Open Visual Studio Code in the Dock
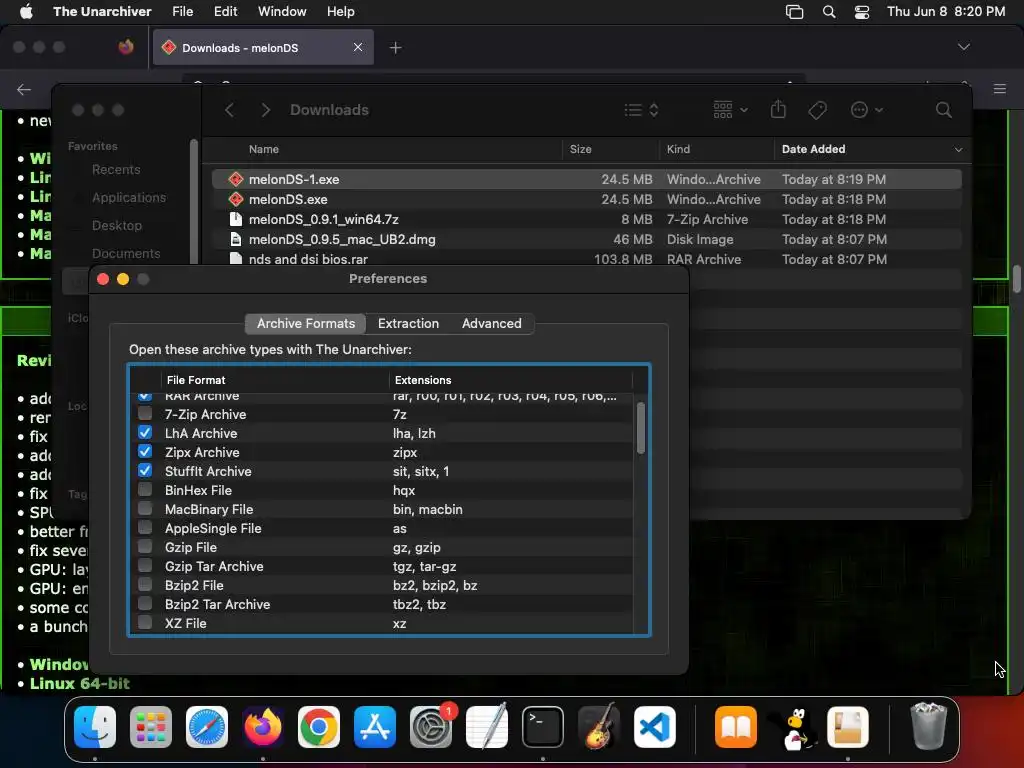The width and height of the screenshot is (1024, 768). (655, 727)
